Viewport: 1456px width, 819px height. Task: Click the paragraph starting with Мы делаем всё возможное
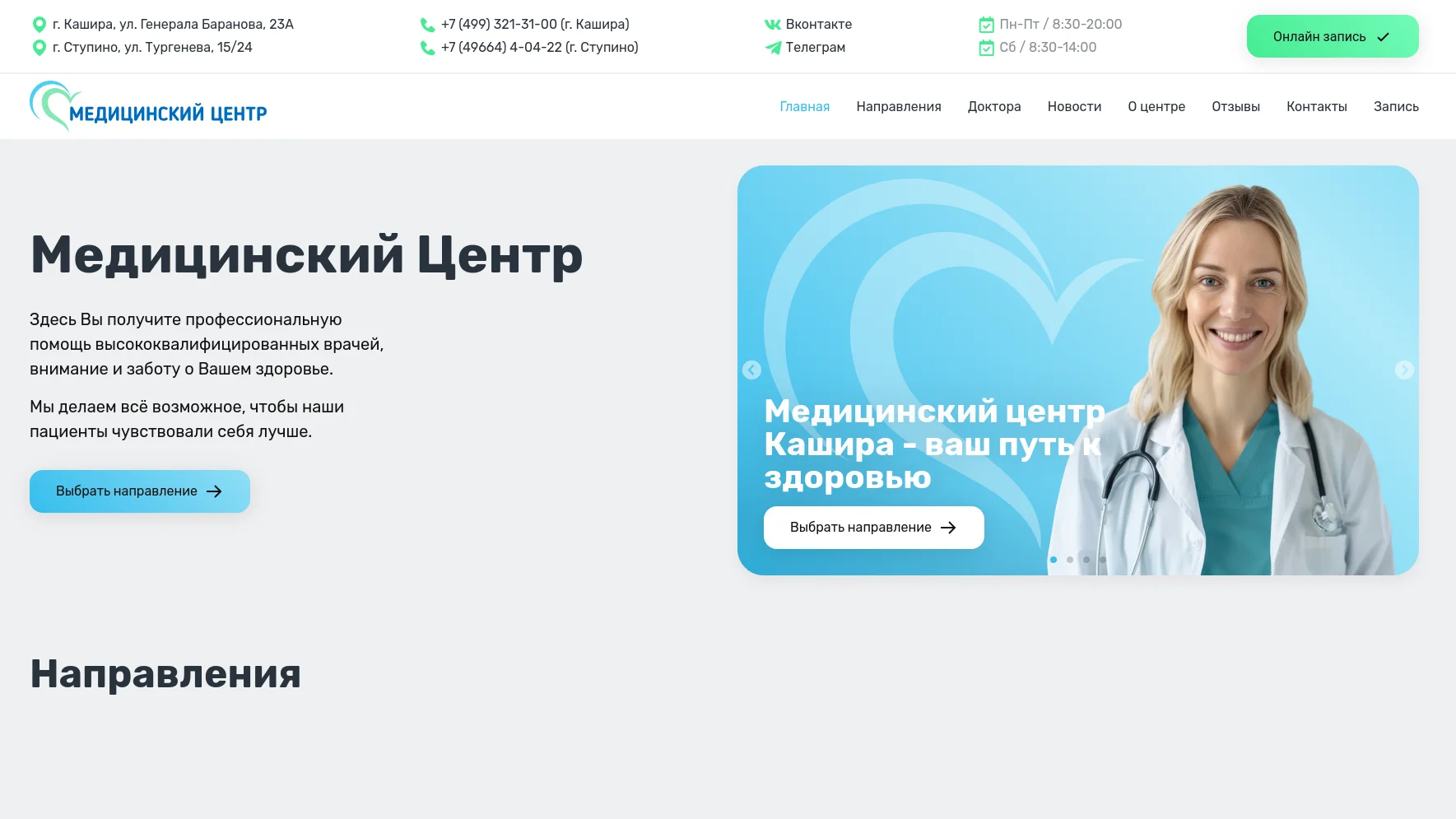[x=187, y=419]
